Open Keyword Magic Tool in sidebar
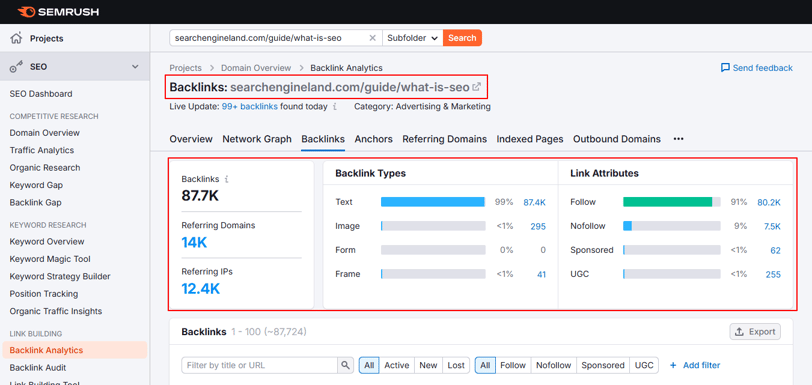The width and height of the screenshot is (812, 385). pyautogui.click(x=50, y=259)
